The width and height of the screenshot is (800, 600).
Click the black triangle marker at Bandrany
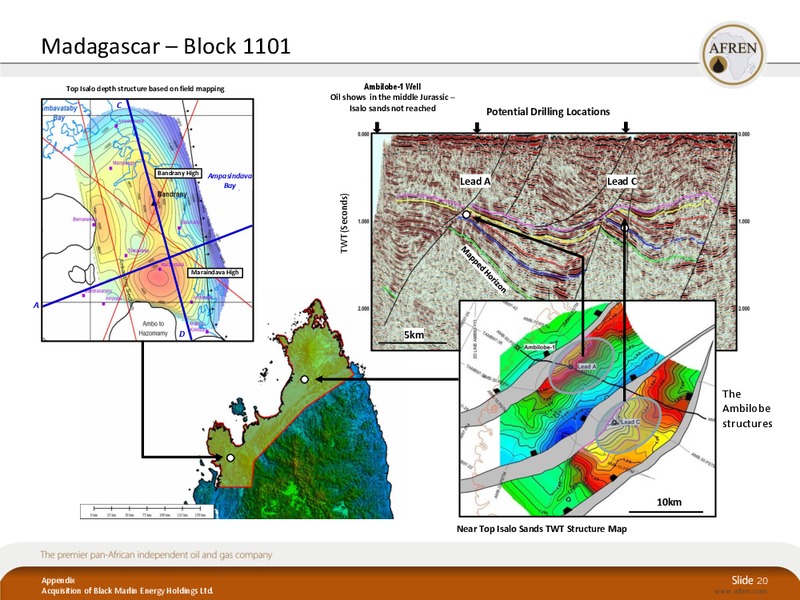(155, 203)
